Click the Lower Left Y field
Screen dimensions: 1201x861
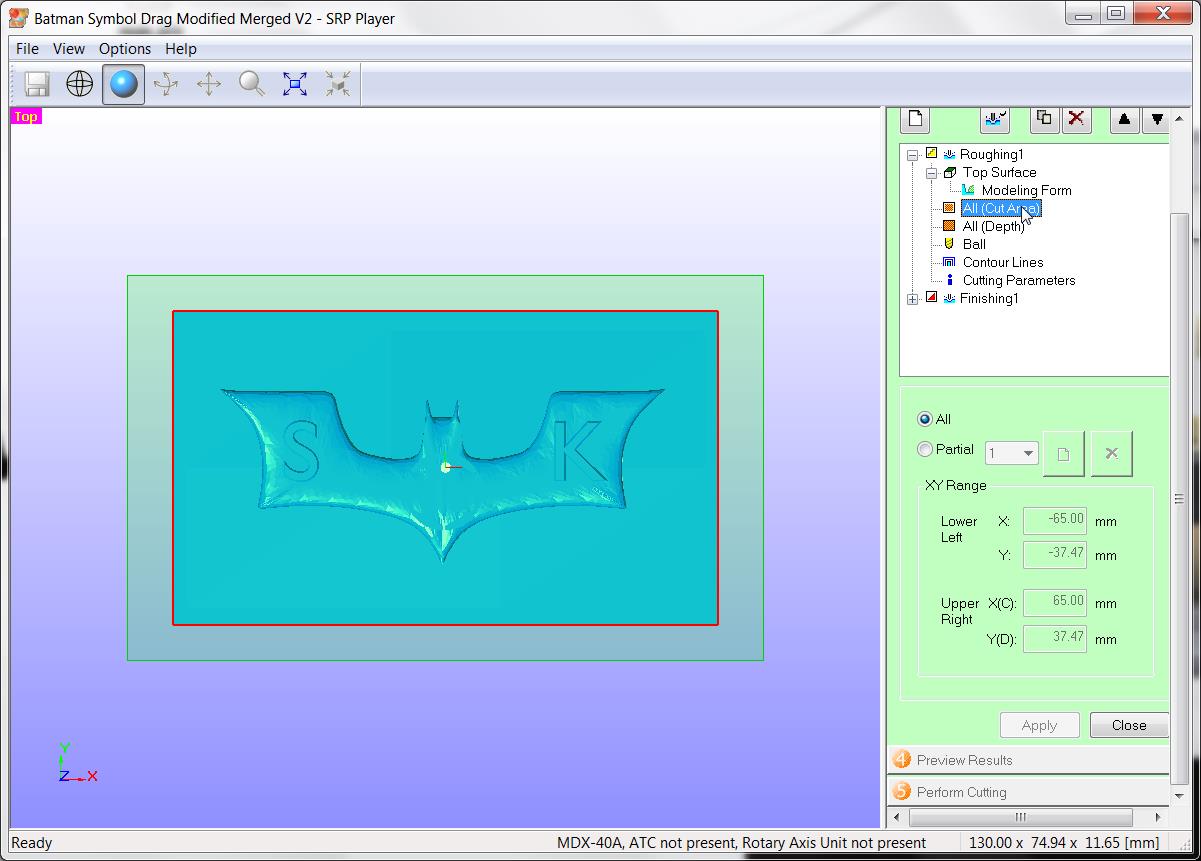[x=1055, y=554]
